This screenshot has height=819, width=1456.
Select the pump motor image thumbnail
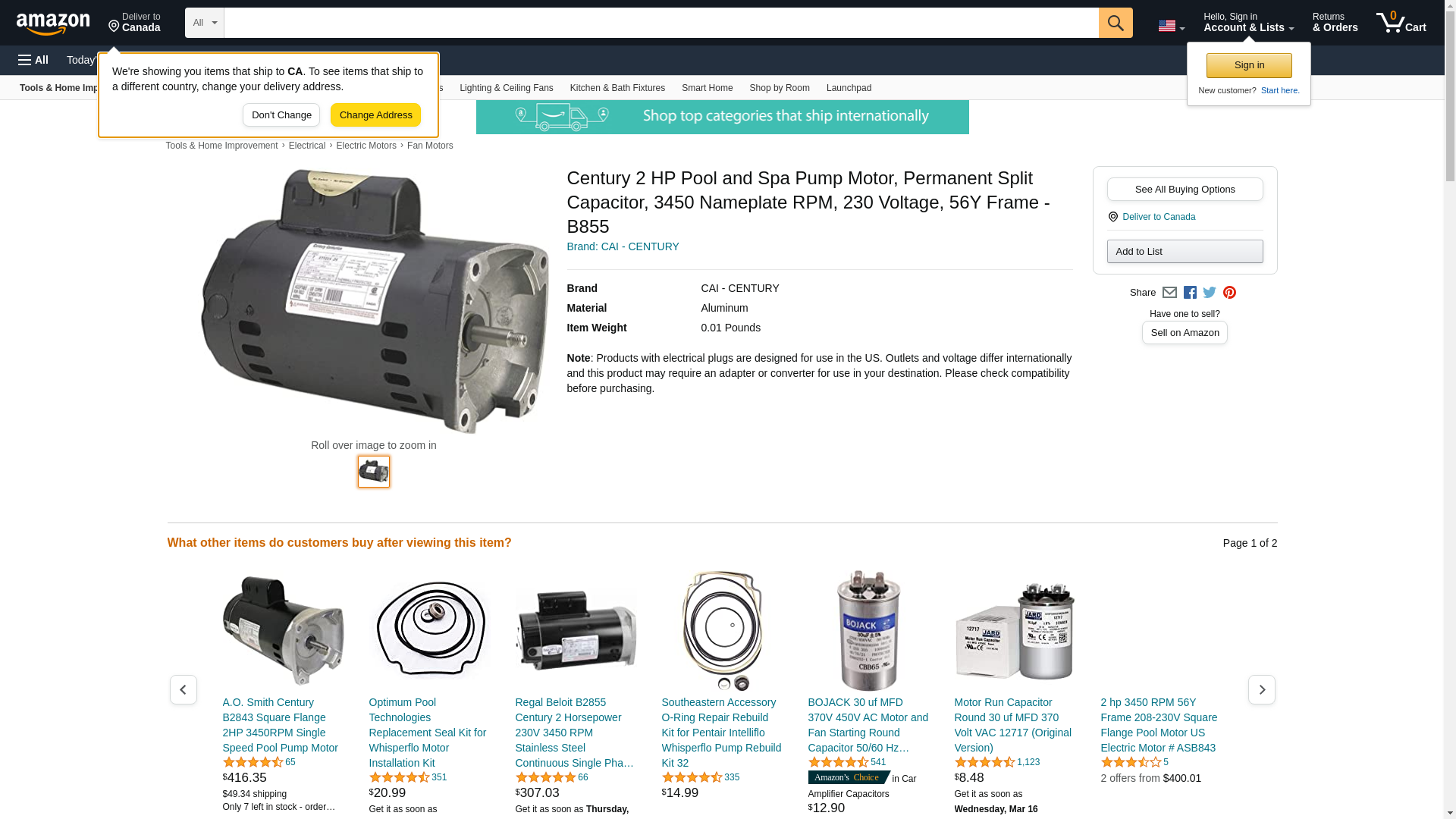pos(374,472)
